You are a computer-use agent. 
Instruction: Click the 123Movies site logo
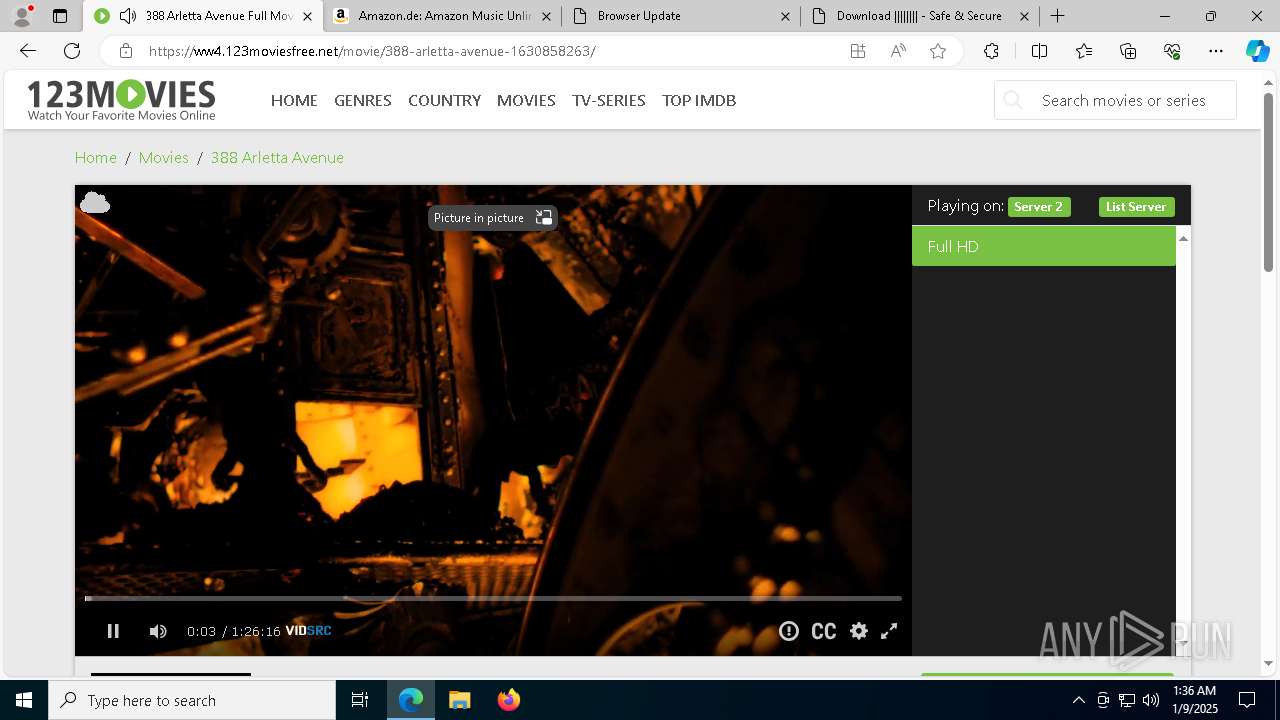click(x=121, y=100)
